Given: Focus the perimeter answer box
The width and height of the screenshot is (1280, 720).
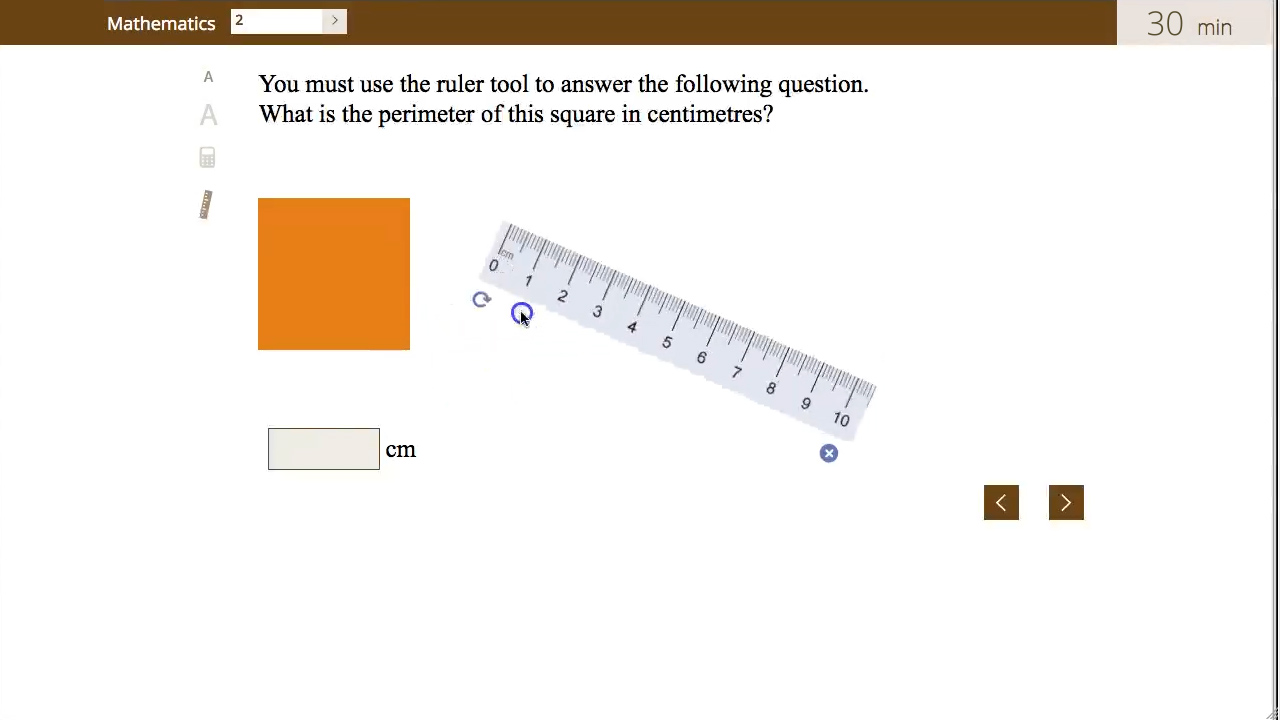Looking at the screenshot, I should (x=324, y=449).
